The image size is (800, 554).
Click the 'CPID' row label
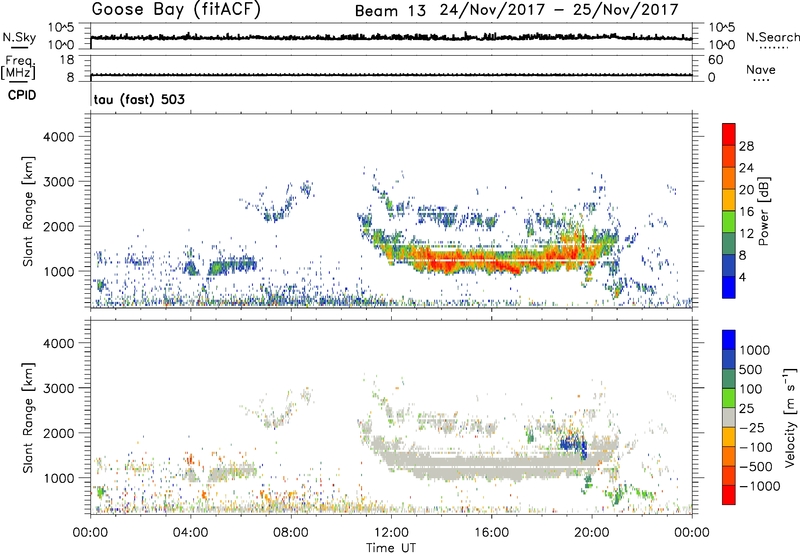(x=22, y=95)
